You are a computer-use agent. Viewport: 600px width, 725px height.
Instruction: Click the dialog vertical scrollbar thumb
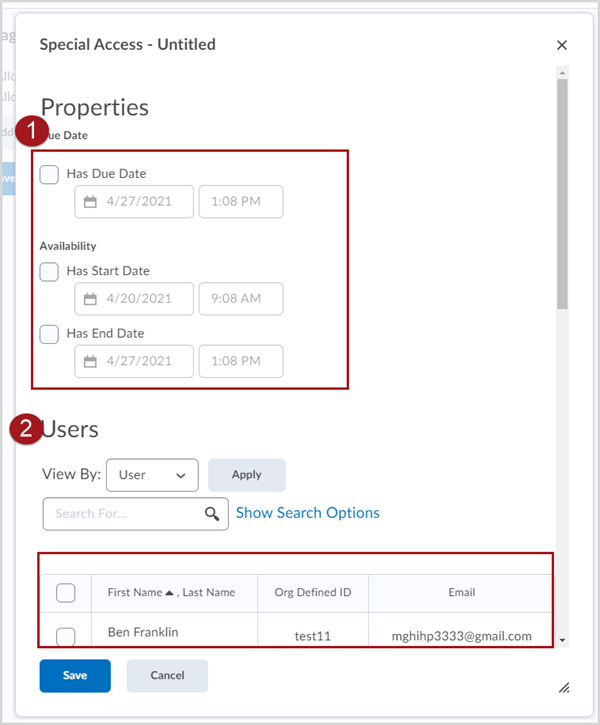562,194
